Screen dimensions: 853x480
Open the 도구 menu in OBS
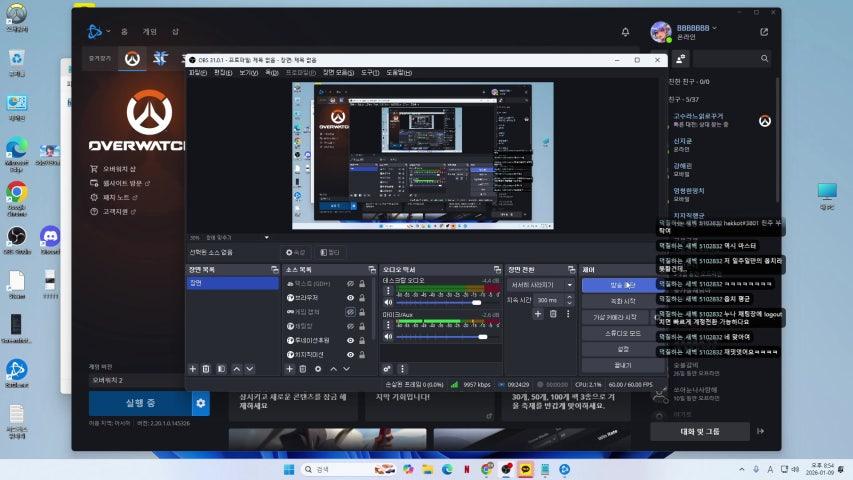pyautogui.click(x=369, y=73)
